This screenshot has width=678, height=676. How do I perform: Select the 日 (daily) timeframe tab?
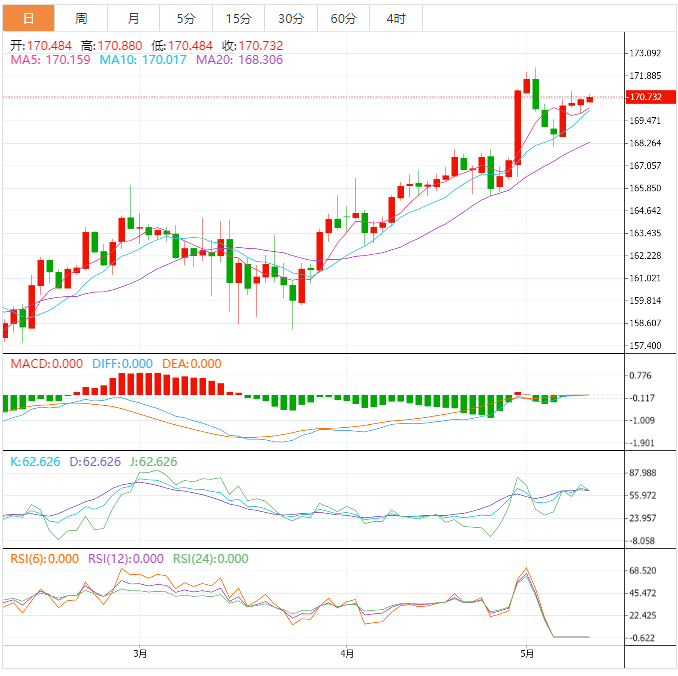pos(27,18)
